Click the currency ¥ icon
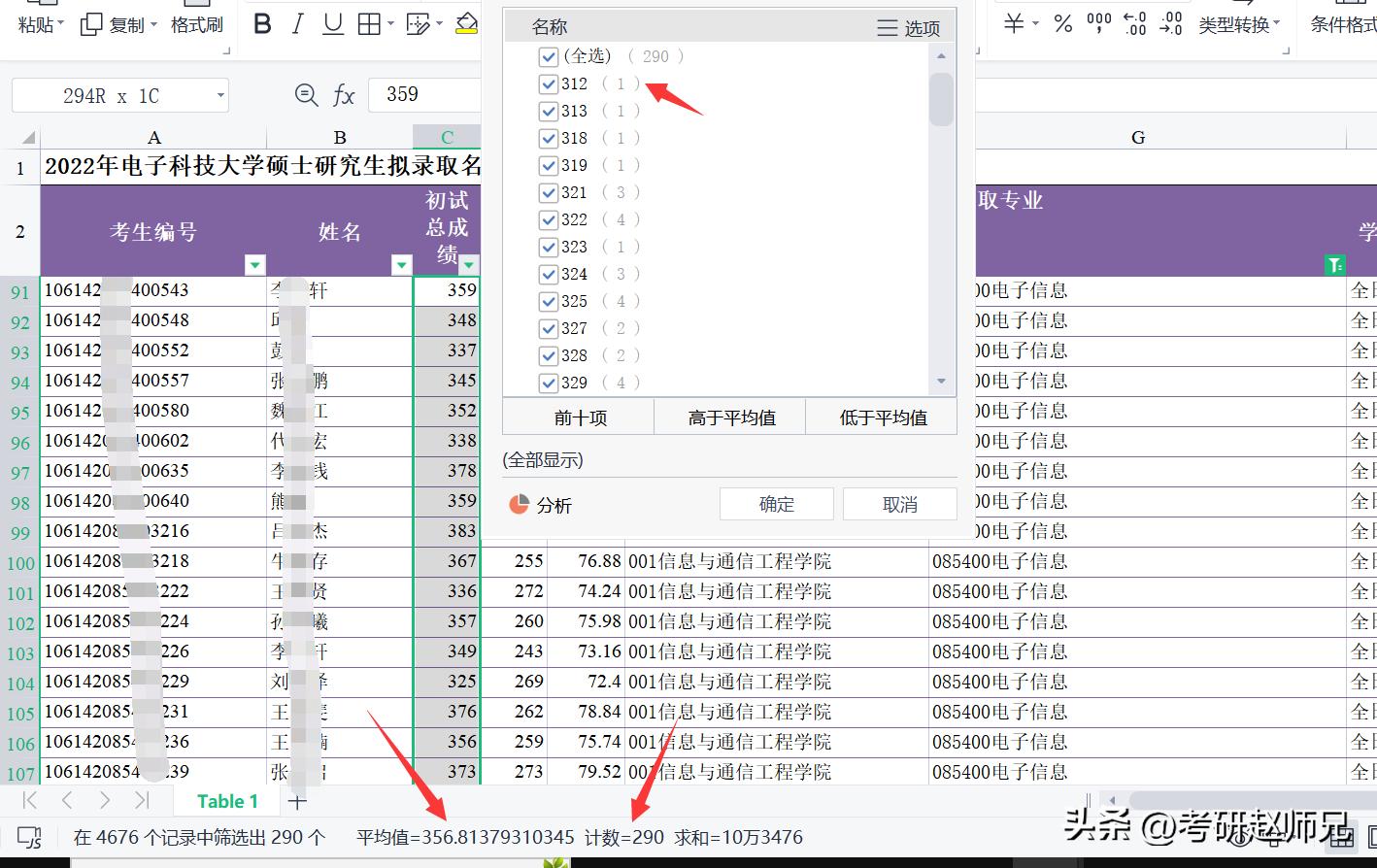 [1012, 24]
